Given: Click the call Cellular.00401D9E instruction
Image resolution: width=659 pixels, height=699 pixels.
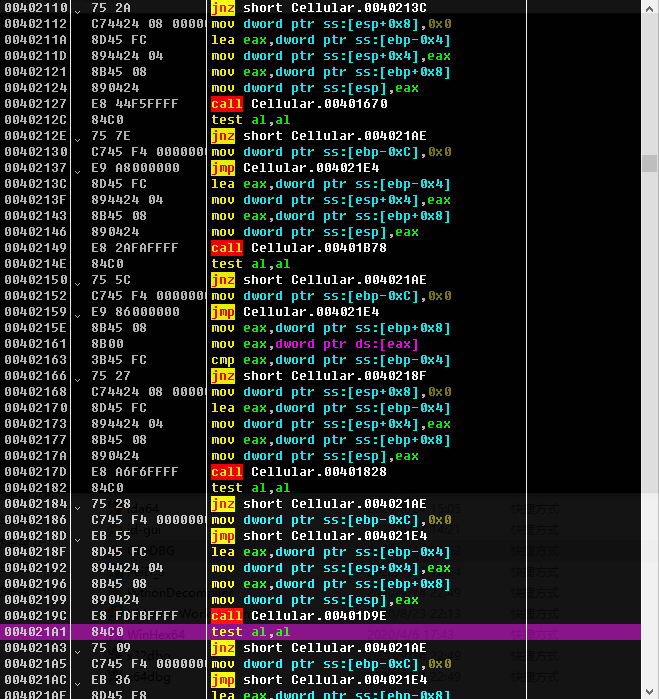Looking at the screenshot, I should click(x=299, y=616).
